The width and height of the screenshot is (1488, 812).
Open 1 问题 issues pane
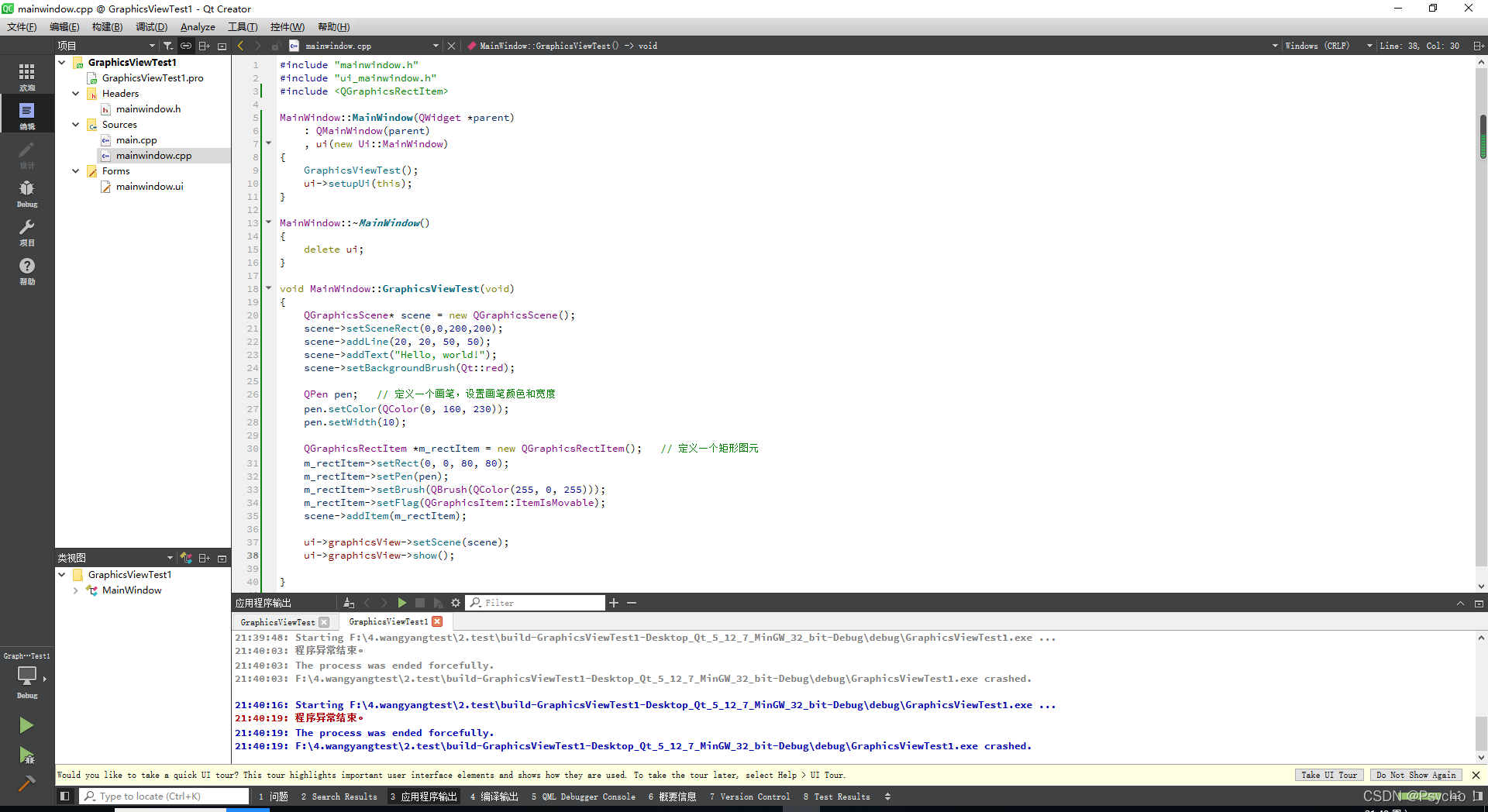[x=274, y=797]
